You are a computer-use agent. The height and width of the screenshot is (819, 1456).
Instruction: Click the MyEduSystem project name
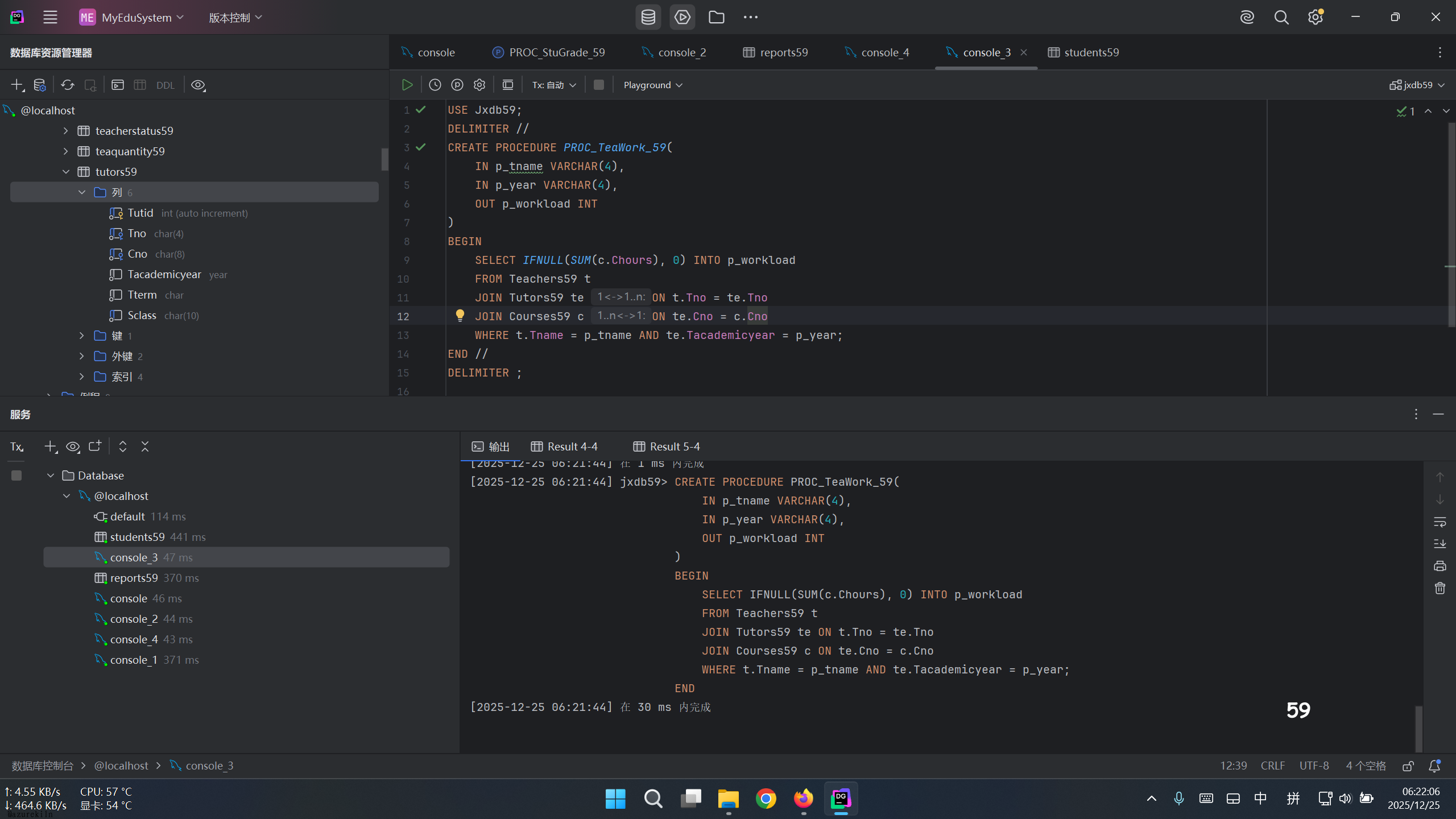[136, 17]
